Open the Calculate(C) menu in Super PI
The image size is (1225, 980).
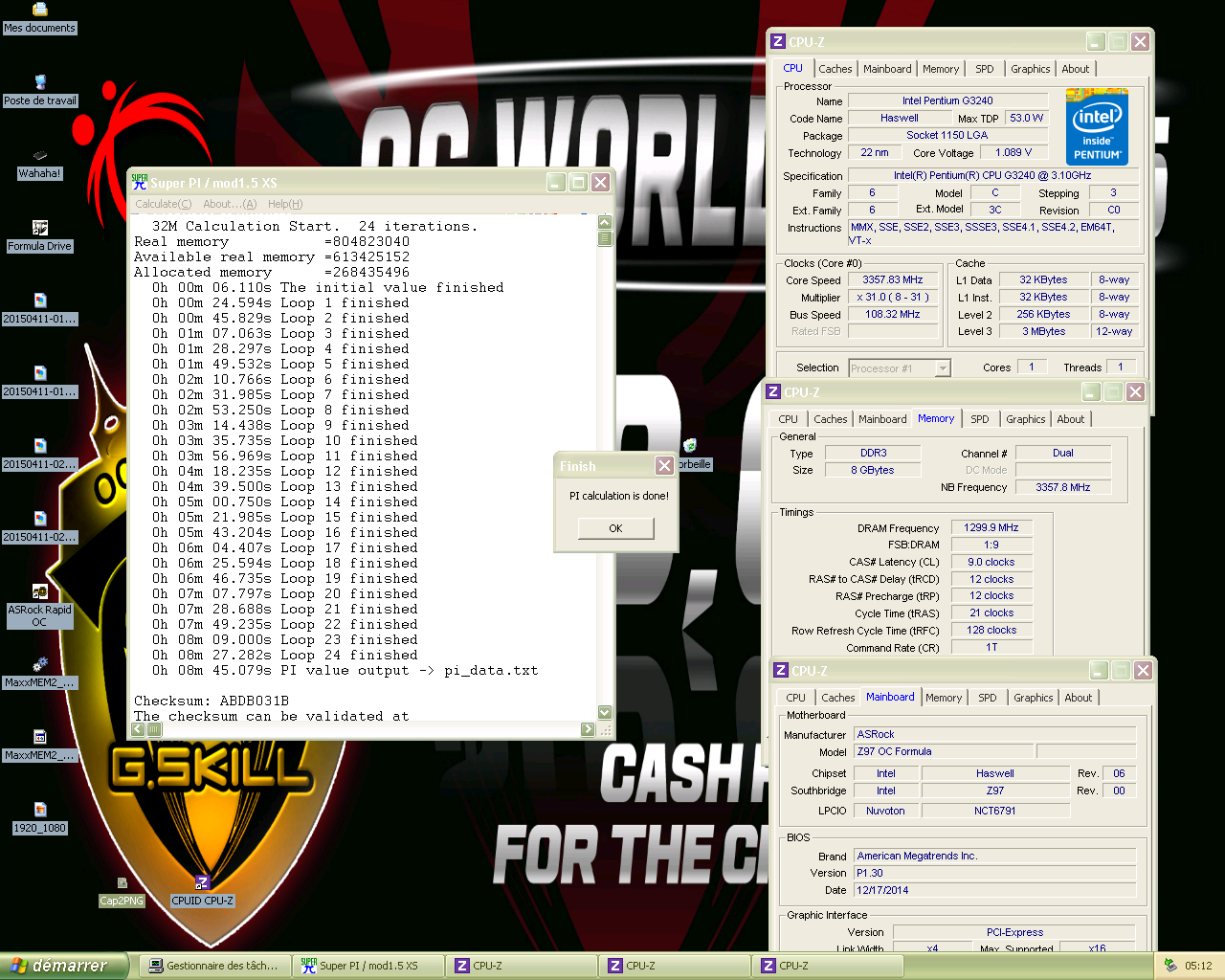click(163, 204)
